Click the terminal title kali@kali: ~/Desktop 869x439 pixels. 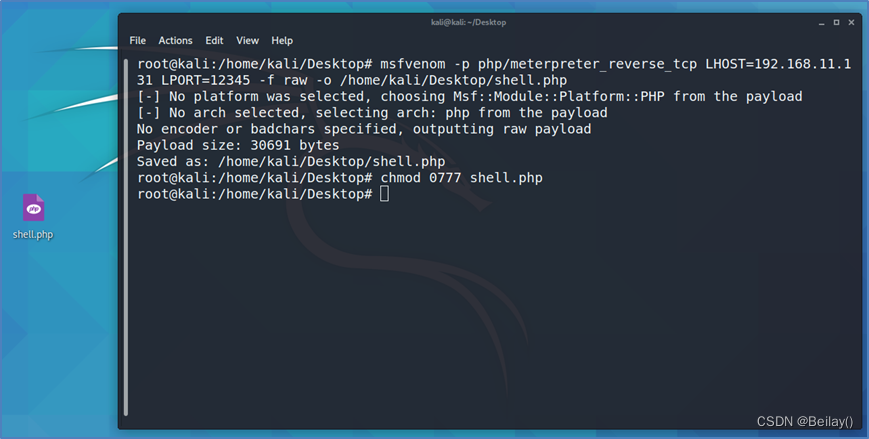click(468, 23)
